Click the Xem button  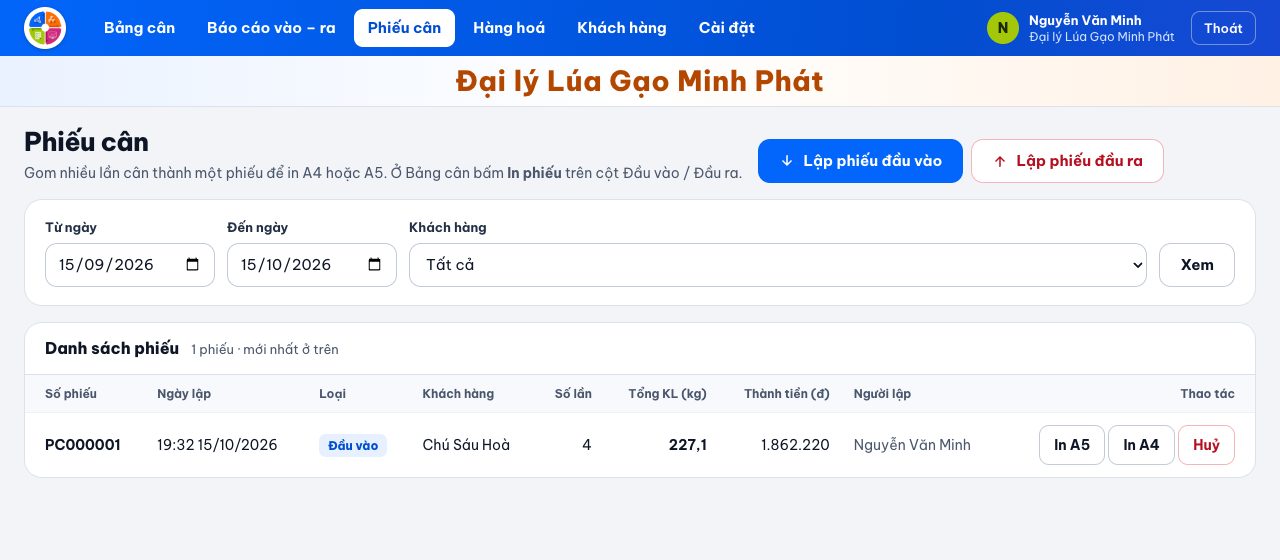point(1197,265)
